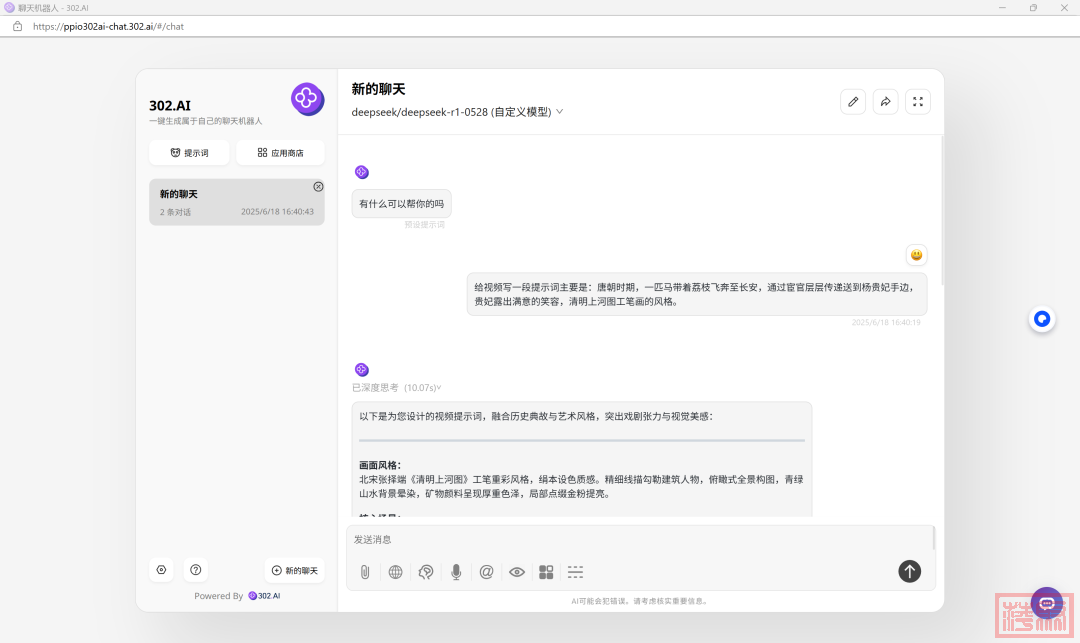Click the site lock icon in address bar

[x=18, y=26]
